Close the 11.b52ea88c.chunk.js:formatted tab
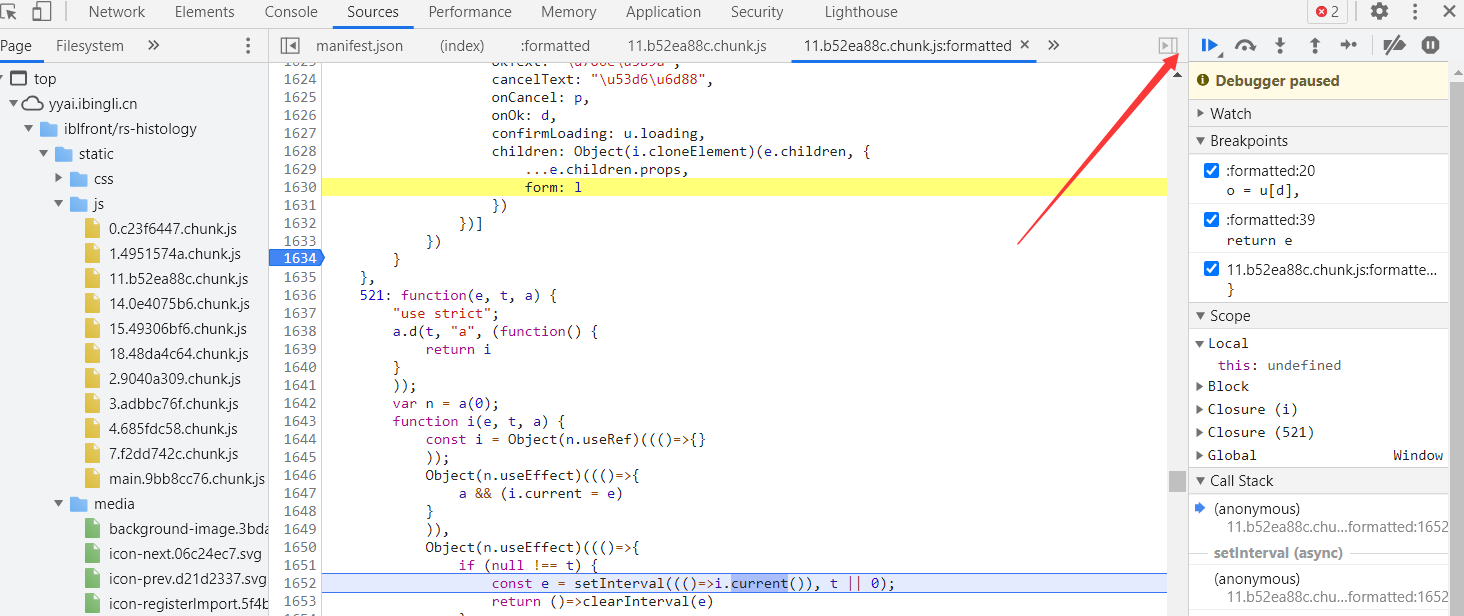1464x616 pixels. 1025,46
